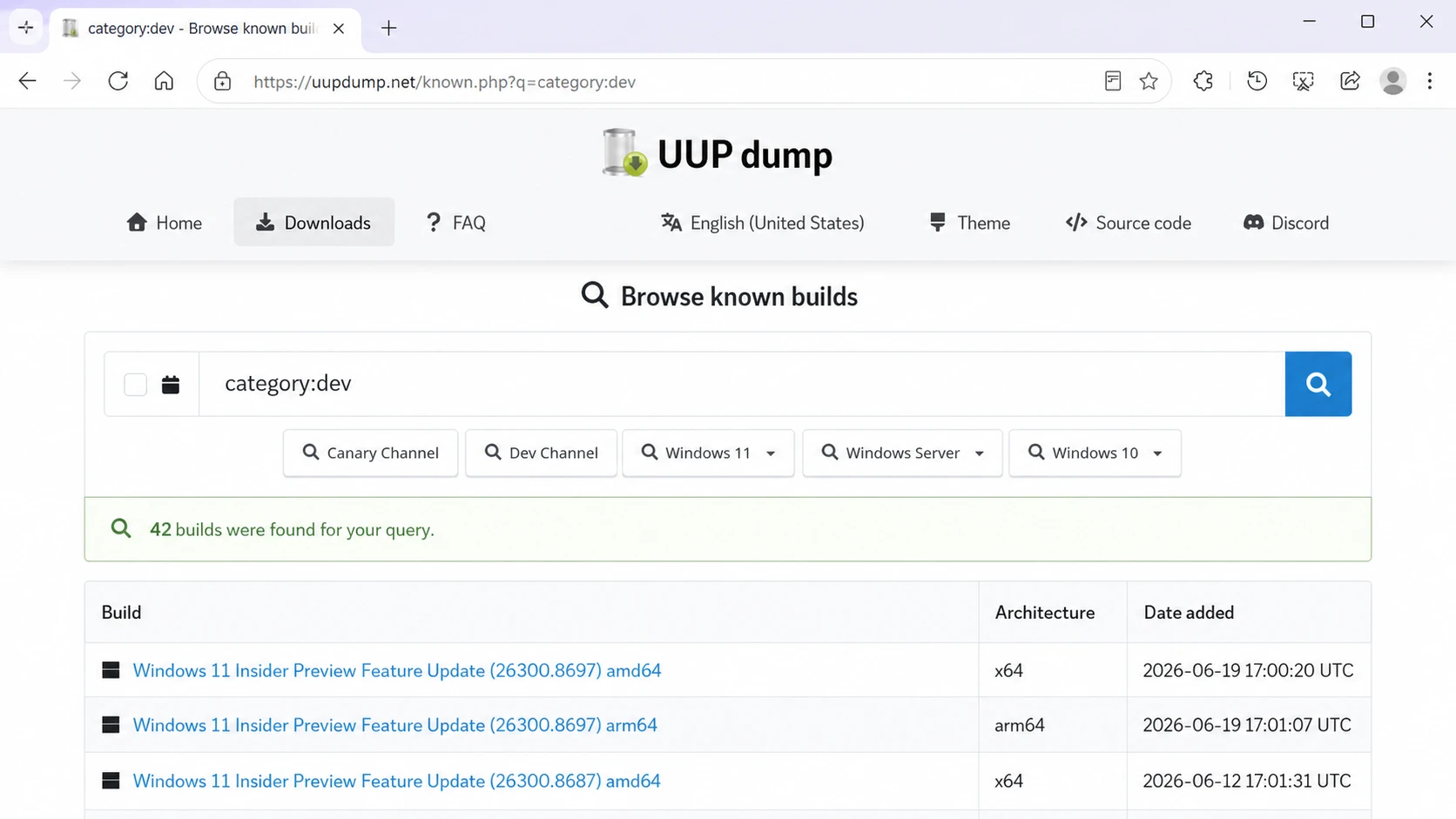Expand the Windows Server dropdown
Image resolution: width=1456 pixels, height=819 pixels.
pyautogui.click(x=902, y=453)
